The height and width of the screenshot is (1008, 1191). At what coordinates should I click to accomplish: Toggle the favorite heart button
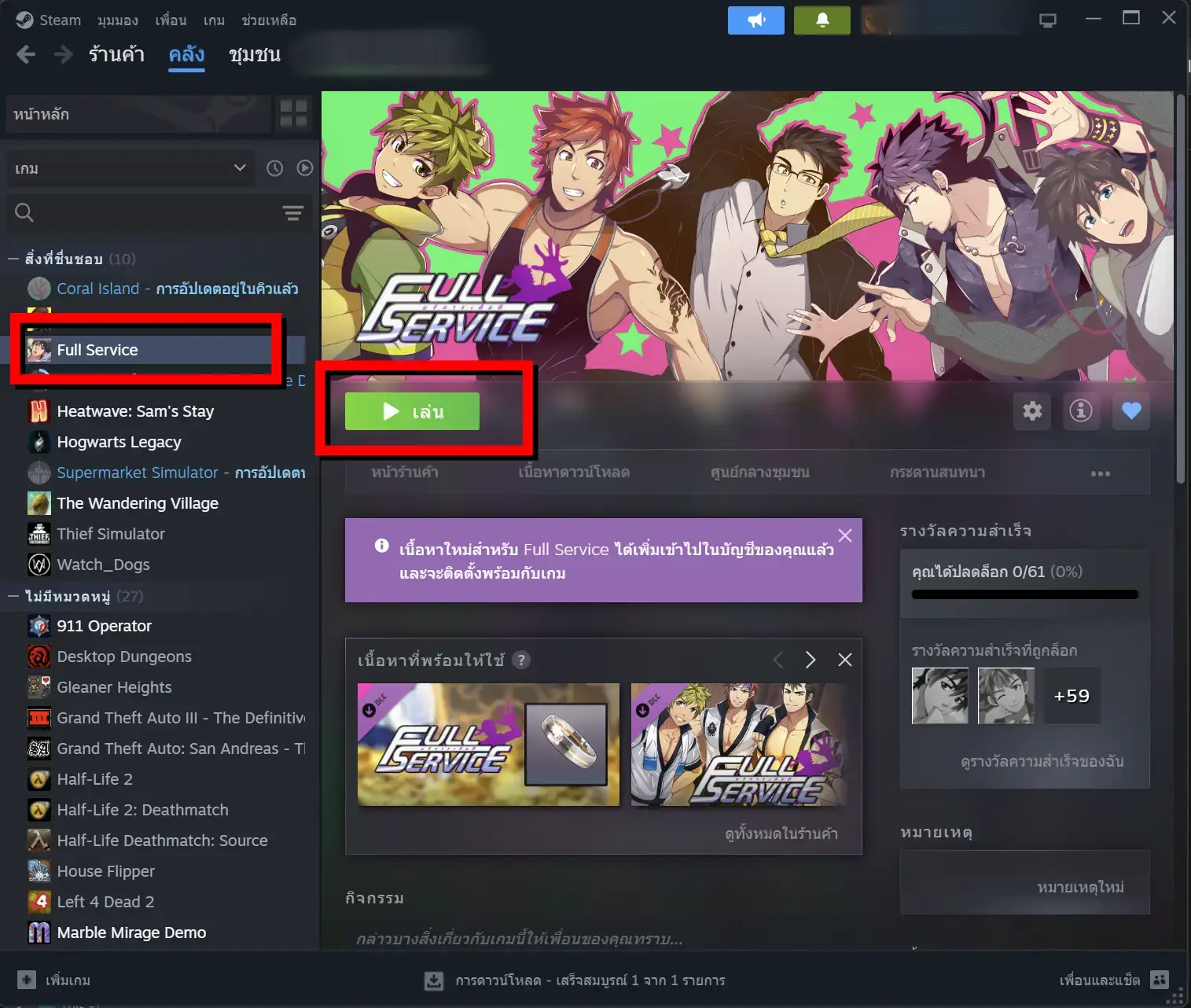pyautogui.click(x=1131, y=410)
